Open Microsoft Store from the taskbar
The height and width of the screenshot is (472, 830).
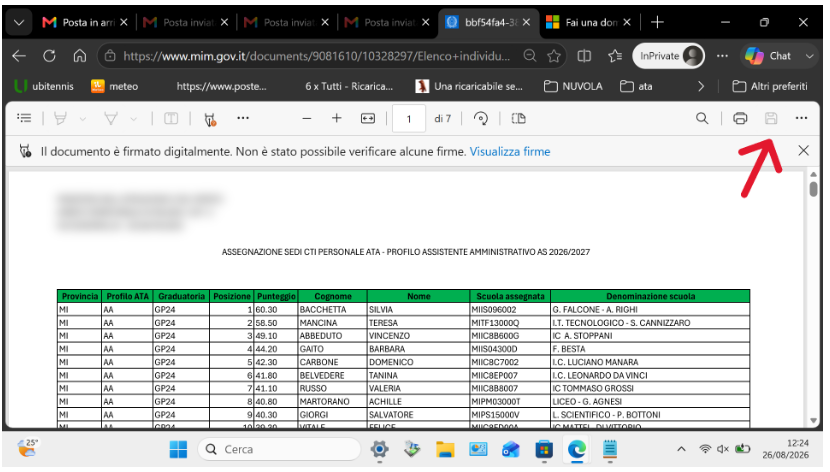click(x=544, y=450)
